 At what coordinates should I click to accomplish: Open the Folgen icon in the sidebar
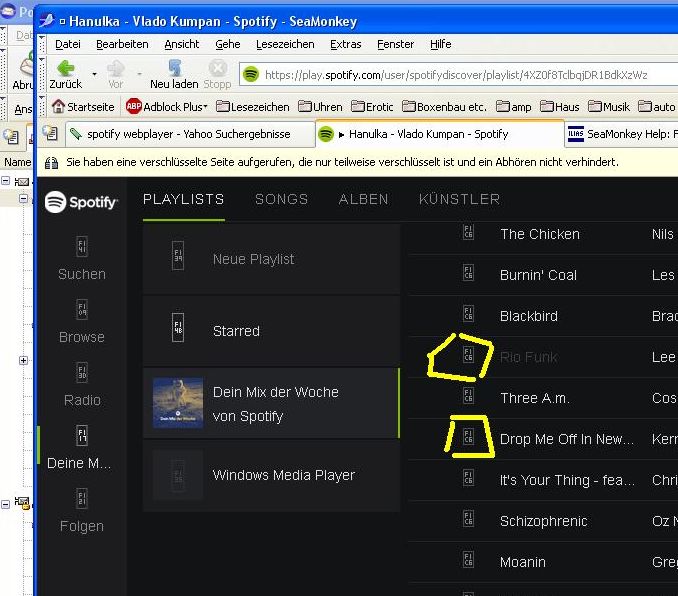click(x=82, y=499)
